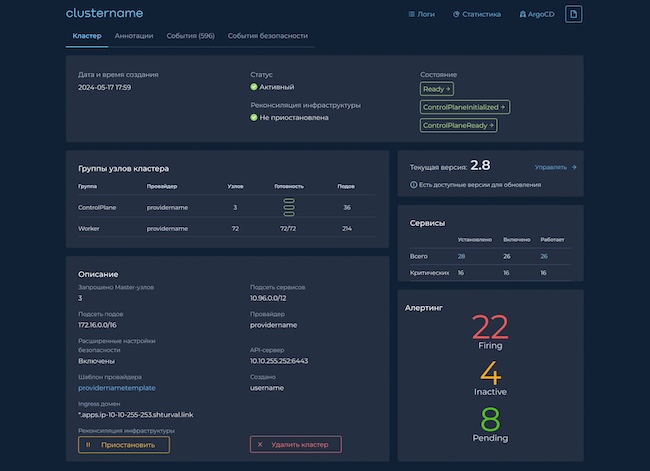Open ArgoCD from the header
650x471 pixels.
pyautogui.click(x=536, y=15)
